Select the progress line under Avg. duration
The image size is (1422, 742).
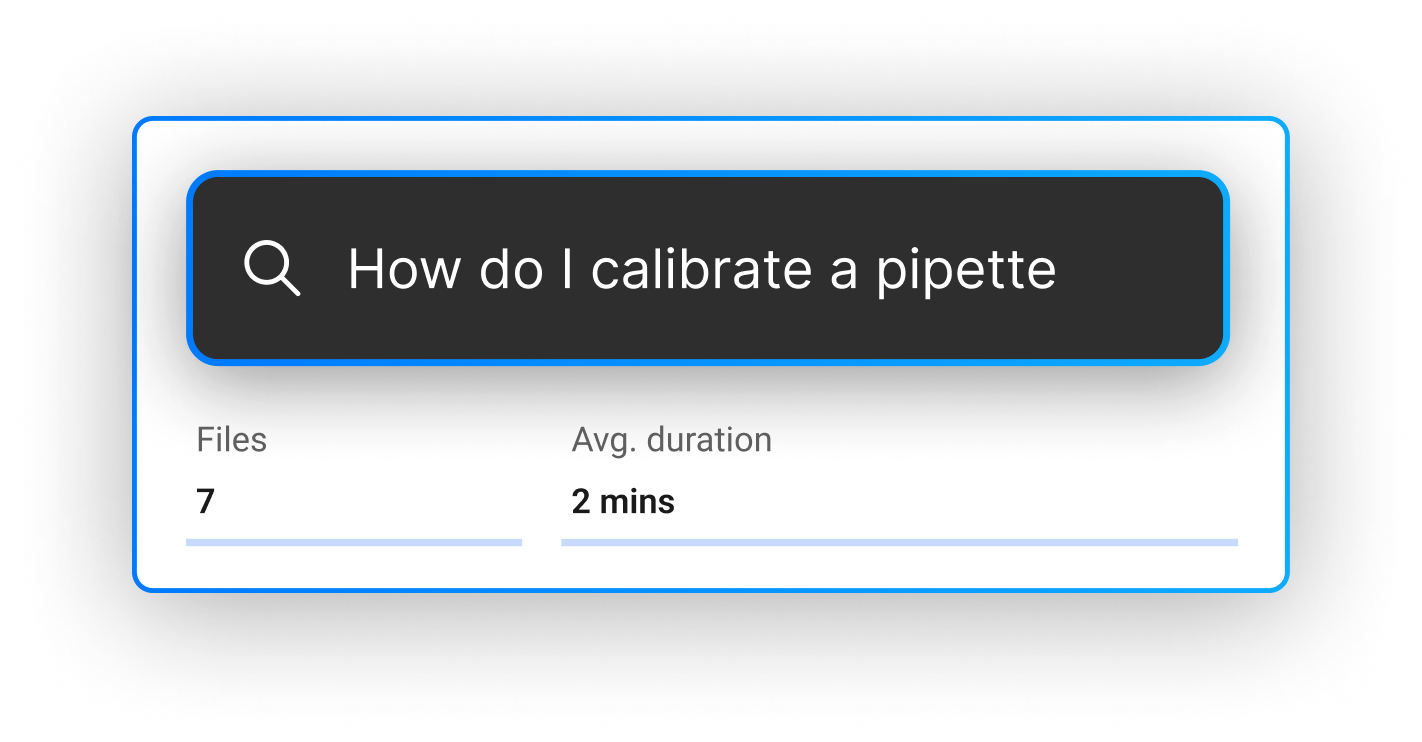coord(899,541)
